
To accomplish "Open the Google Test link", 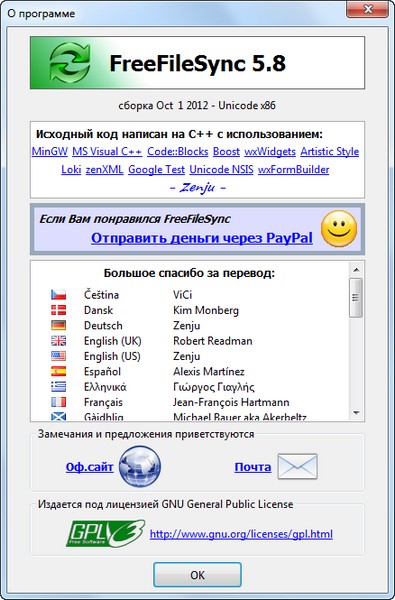I will click(156, 170).
